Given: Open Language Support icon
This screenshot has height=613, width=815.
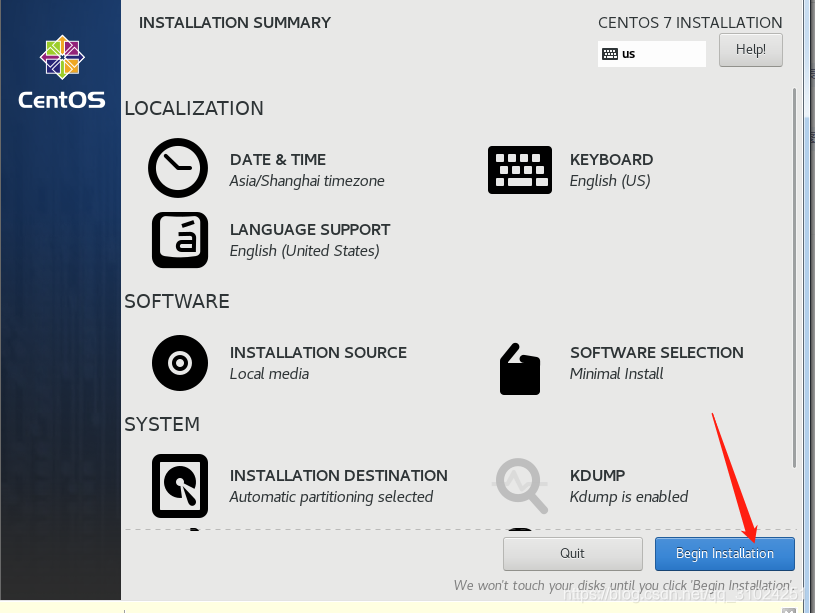Looking at the screenshot, I should coord(180,240).
